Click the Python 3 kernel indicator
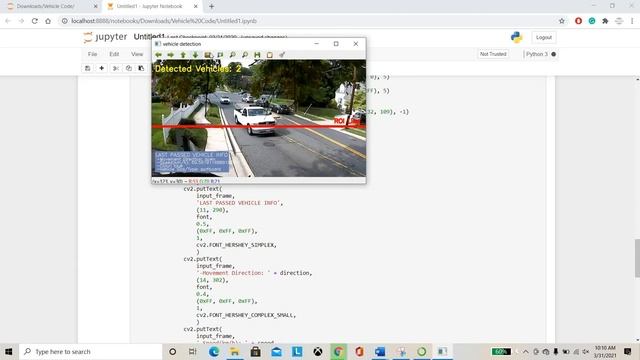The height and width of the screenshot is (360, 640). click(540, 54)
